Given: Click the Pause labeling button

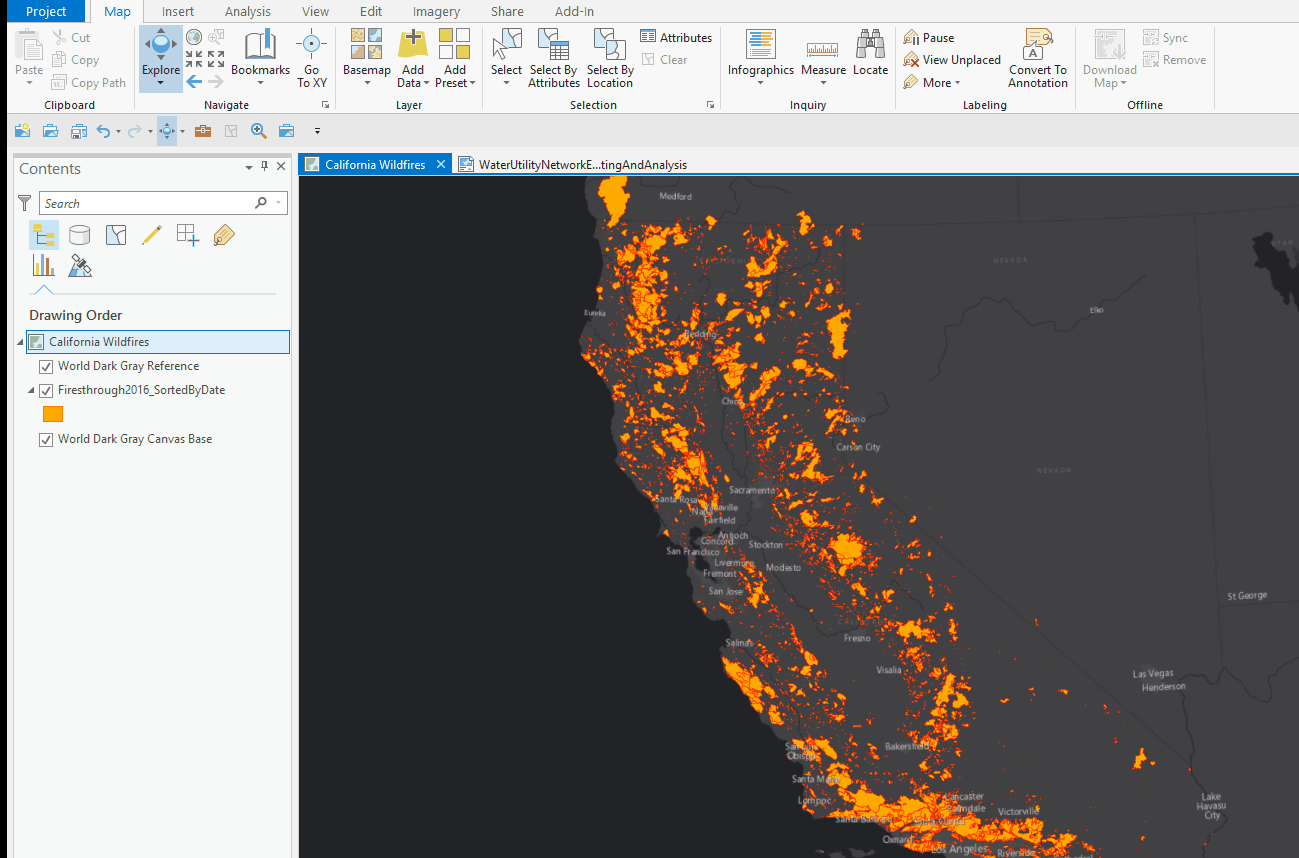Looking at the screenshot, I should [x=929, y=38].
